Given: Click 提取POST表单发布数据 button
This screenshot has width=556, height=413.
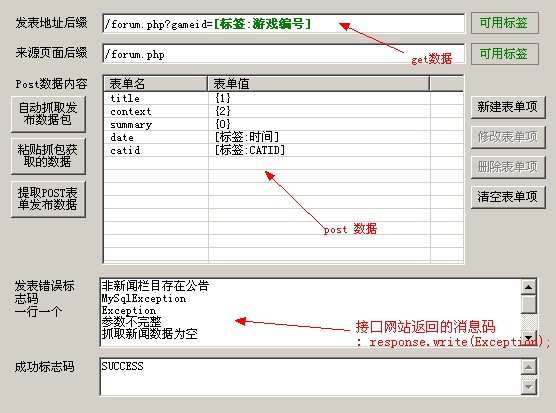Looking at the screenshot, I should [x=48, y=199].
